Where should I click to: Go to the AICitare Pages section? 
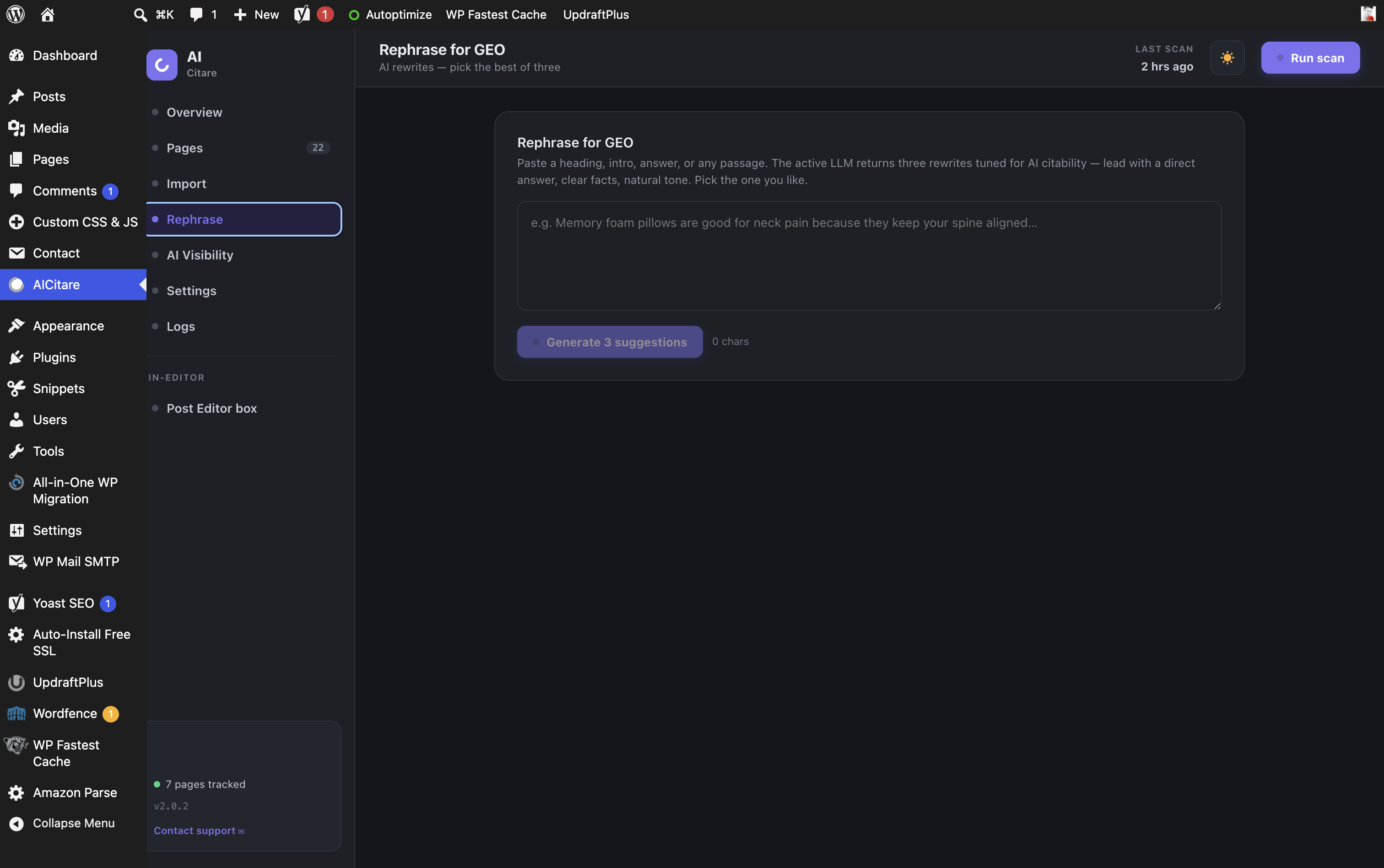(244, 148)
